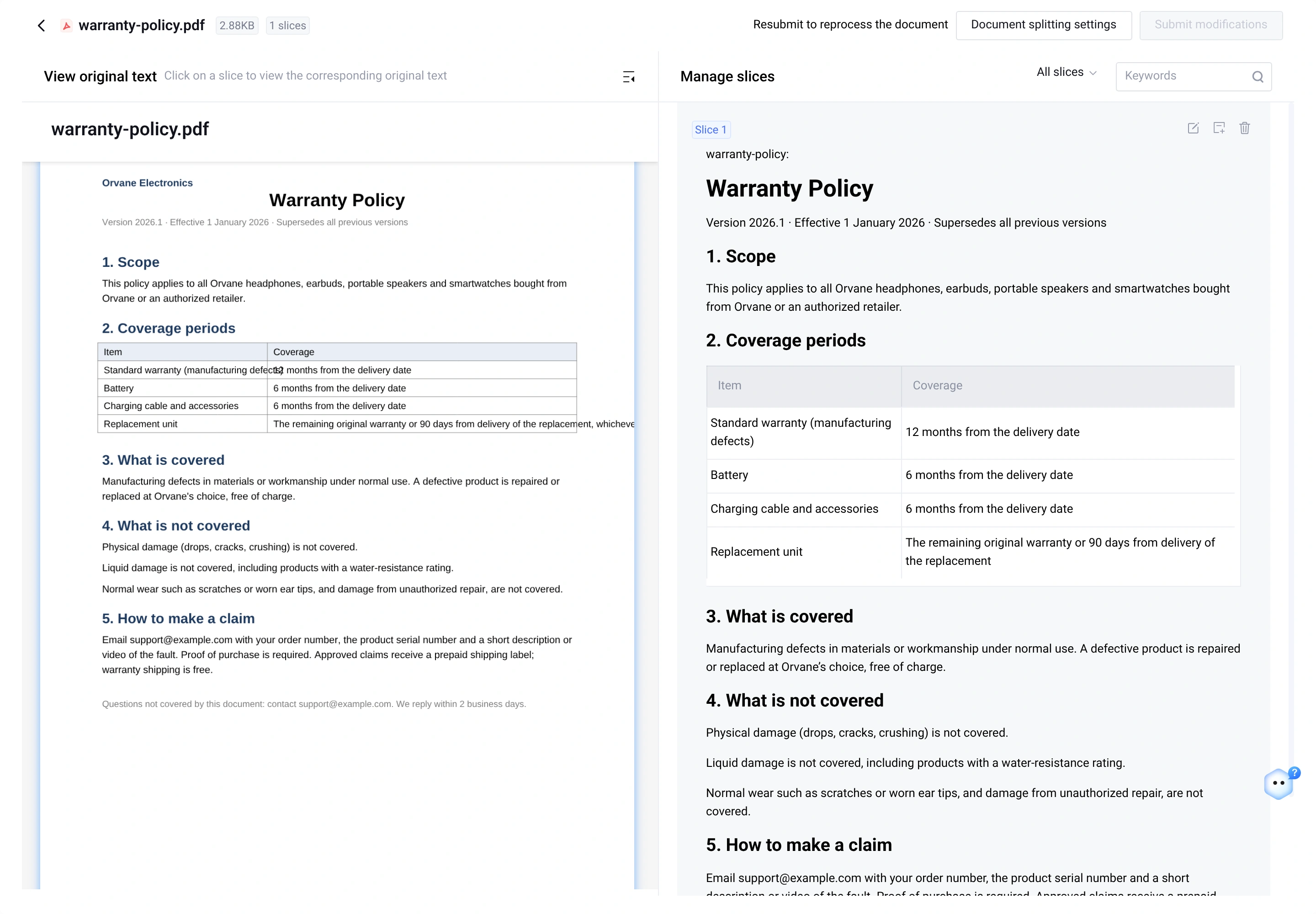This screenshot has width=1316, height=914.
Task: Collapse the original text panel icon
Action: (x=628, y=77)
